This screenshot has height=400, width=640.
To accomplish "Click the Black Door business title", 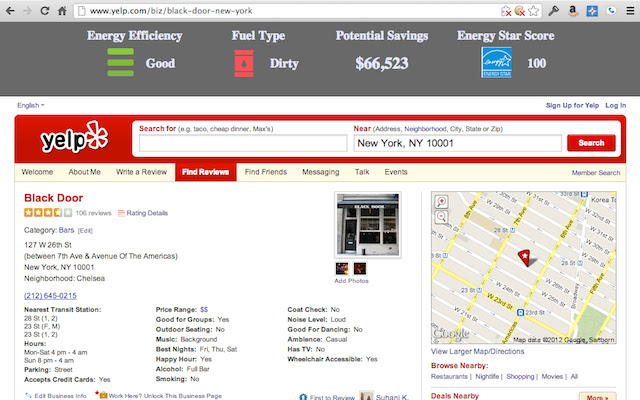I will tap(53, 198).
